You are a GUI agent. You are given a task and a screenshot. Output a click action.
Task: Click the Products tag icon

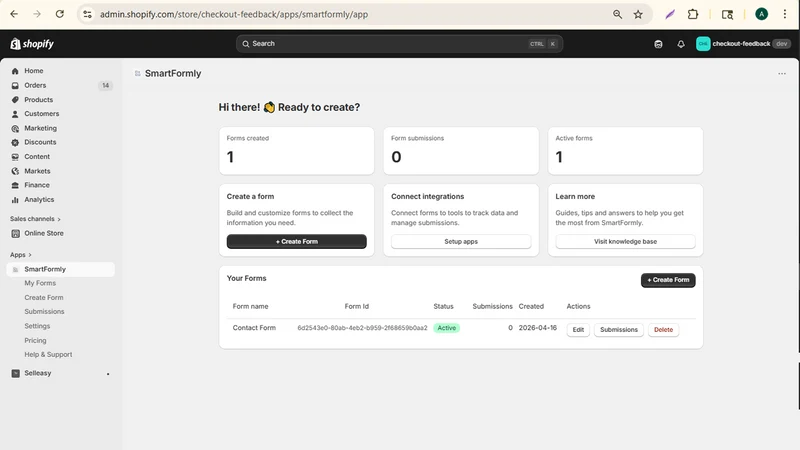(x=15, y=99)
